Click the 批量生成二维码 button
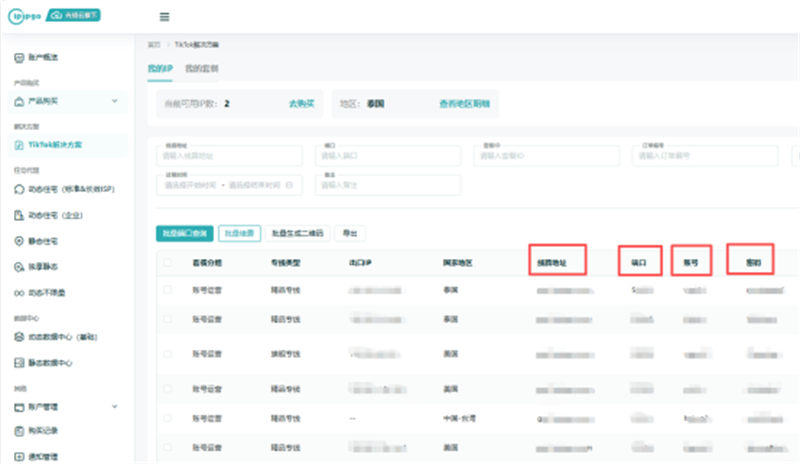 pos(297,233)
